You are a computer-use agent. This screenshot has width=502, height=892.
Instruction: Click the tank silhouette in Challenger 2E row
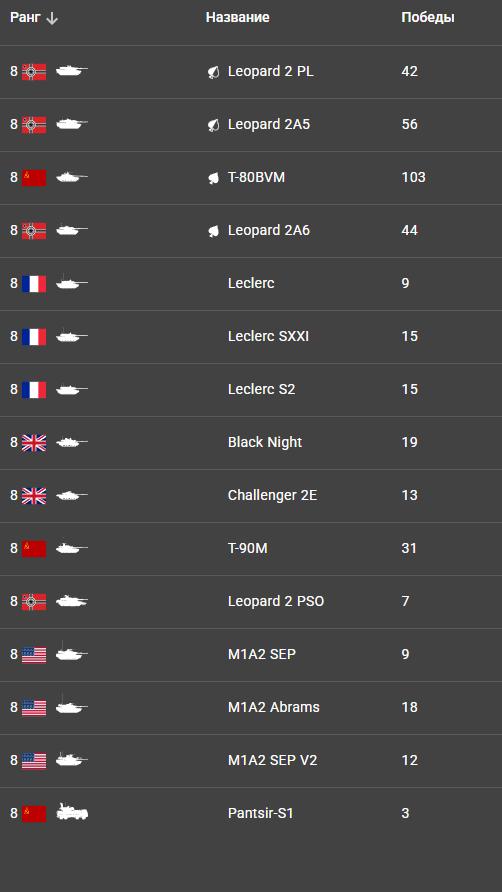click(72, 495)
